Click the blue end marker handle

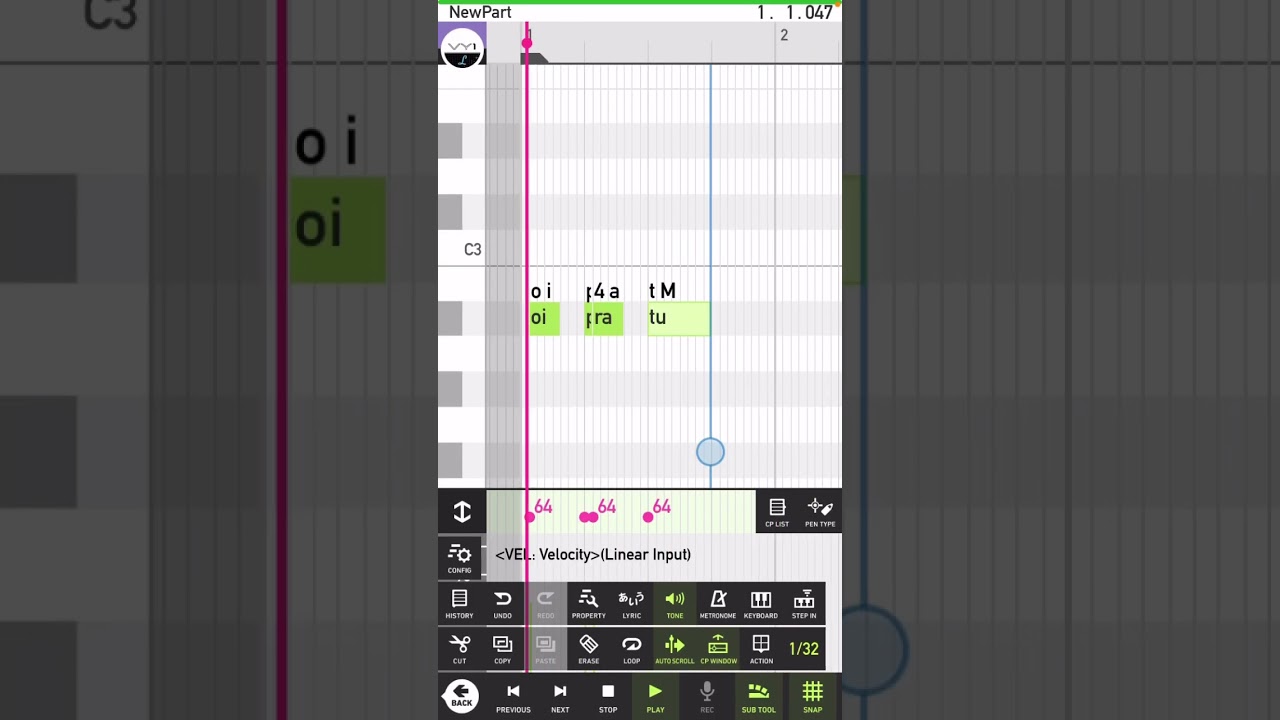point(710,452)
